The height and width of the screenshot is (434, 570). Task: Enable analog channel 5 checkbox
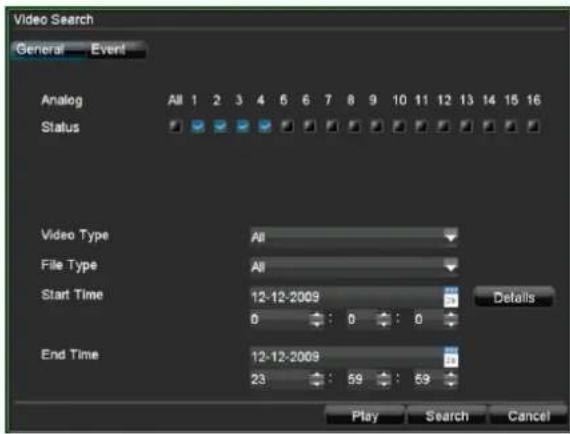pyautogui.click(x=287, y=126)
